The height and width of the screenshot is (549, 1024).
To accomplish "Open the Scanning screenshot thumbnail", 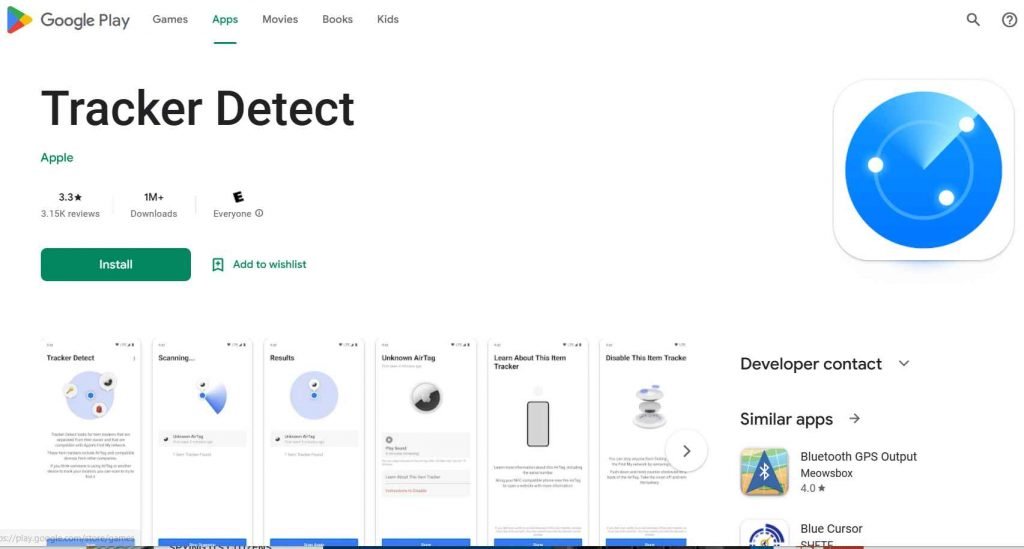I will (x=202, y=442).
